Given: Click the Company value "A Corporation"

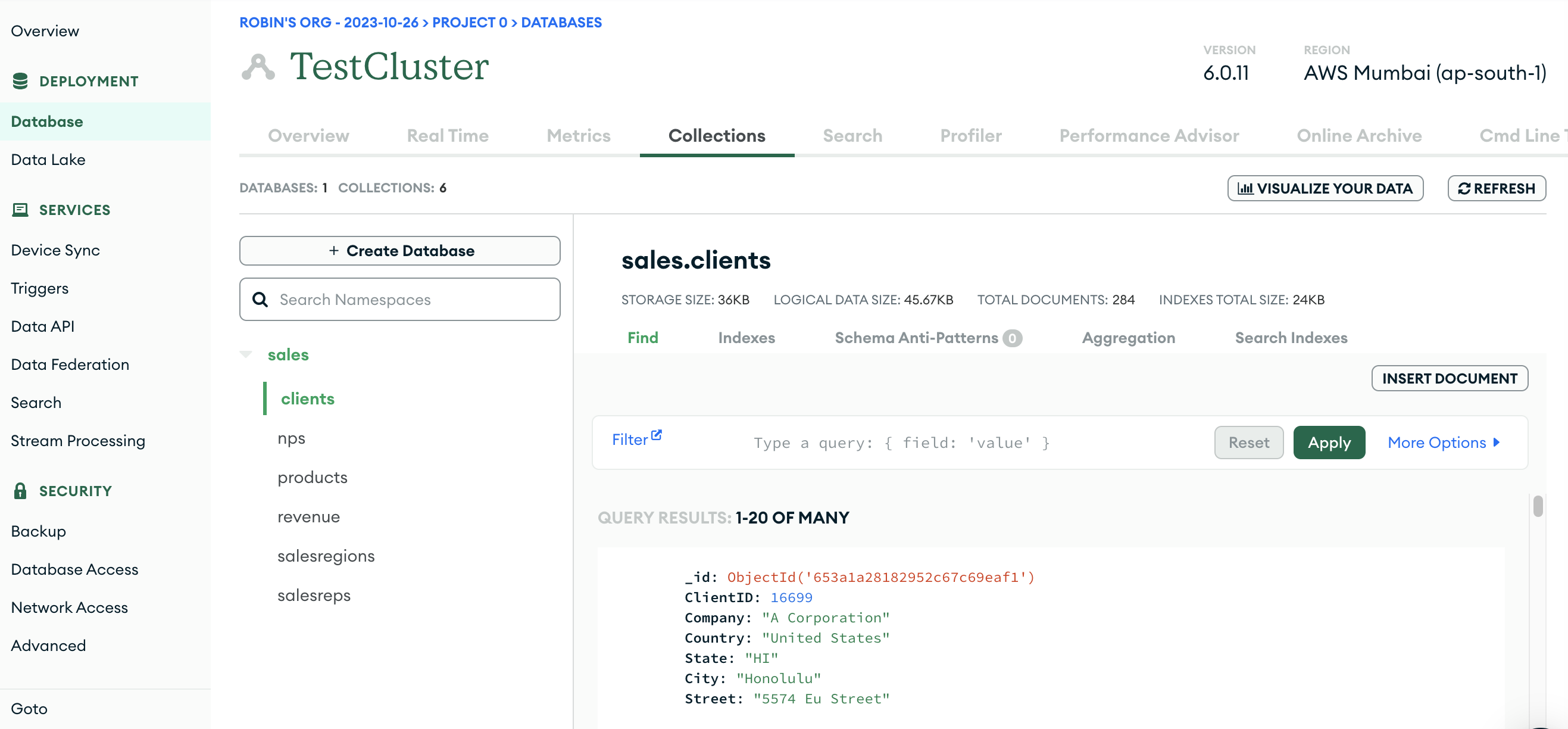Looking at the screenshot, I should tap(826, 618).
